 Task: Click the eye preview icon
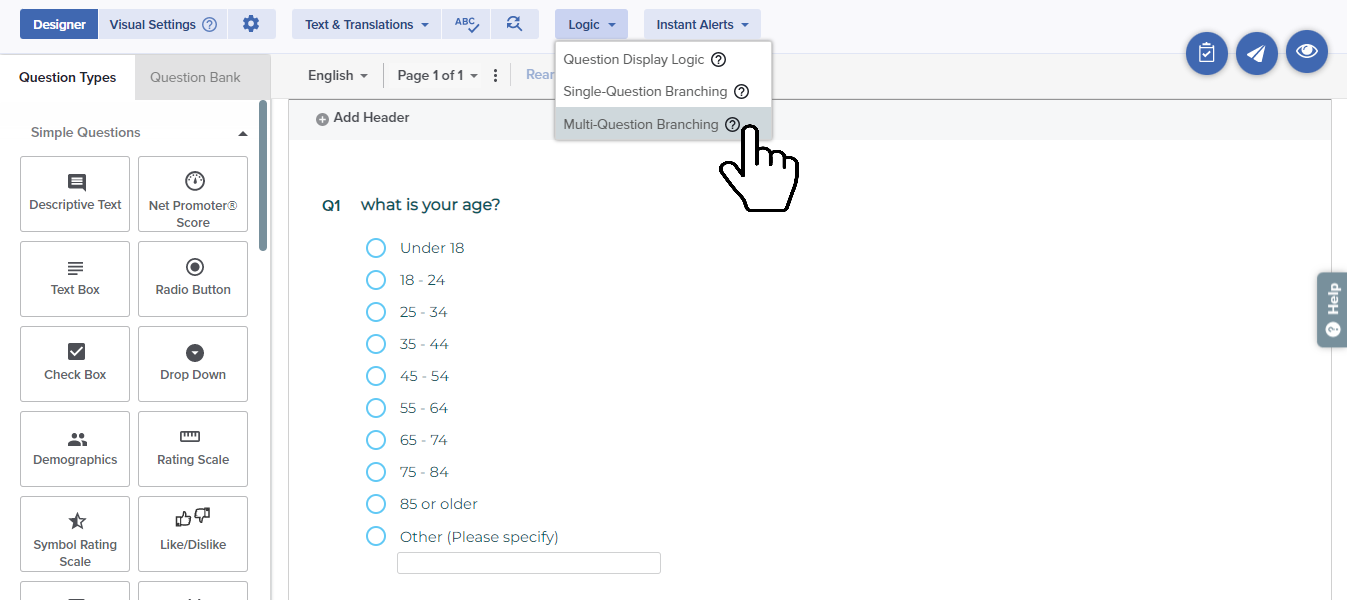(x=1306, y=52)
